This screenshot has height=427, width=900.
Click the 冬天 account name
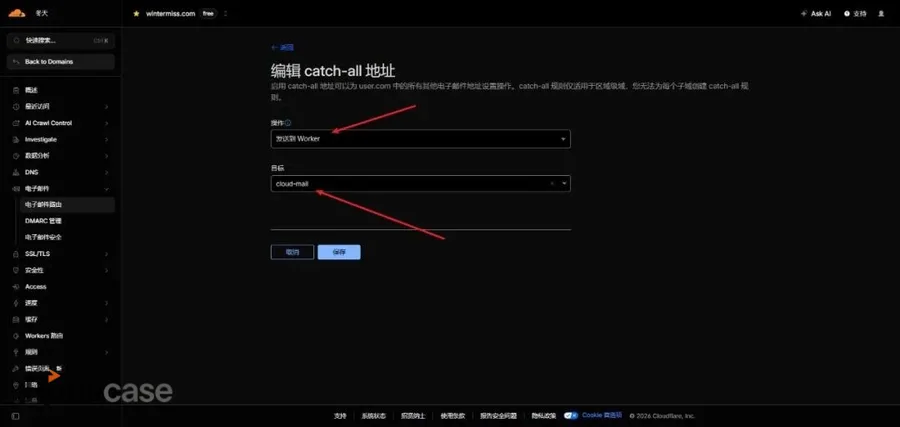41,14
